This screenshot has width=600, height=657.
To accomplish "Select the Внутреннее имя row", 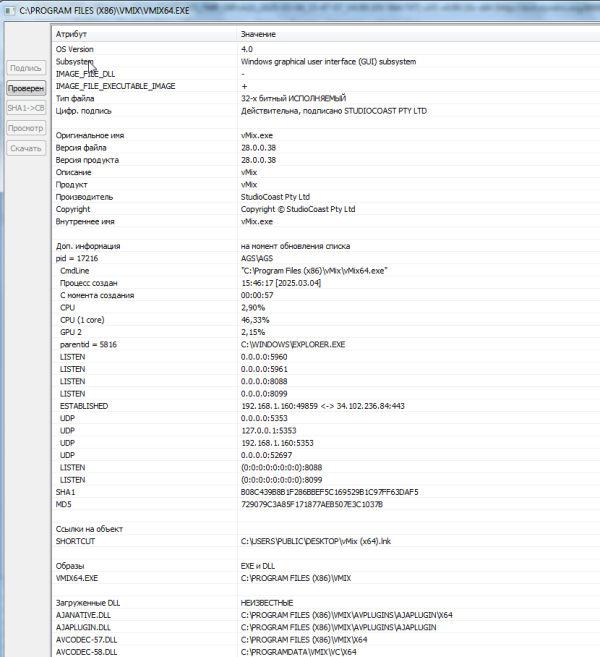I will 326,221.
